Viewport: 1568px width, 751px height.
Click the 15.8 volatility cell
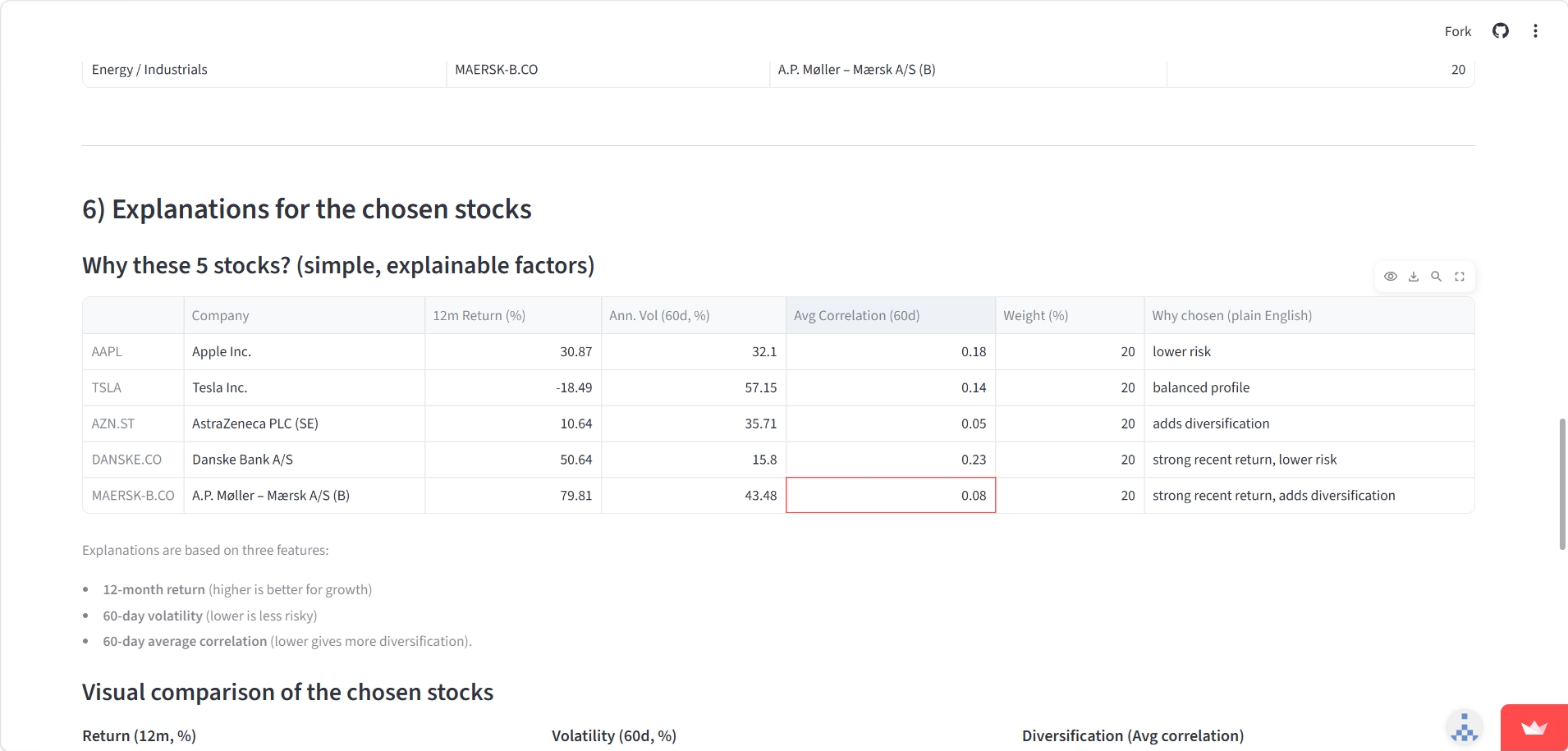pos(694,460)
